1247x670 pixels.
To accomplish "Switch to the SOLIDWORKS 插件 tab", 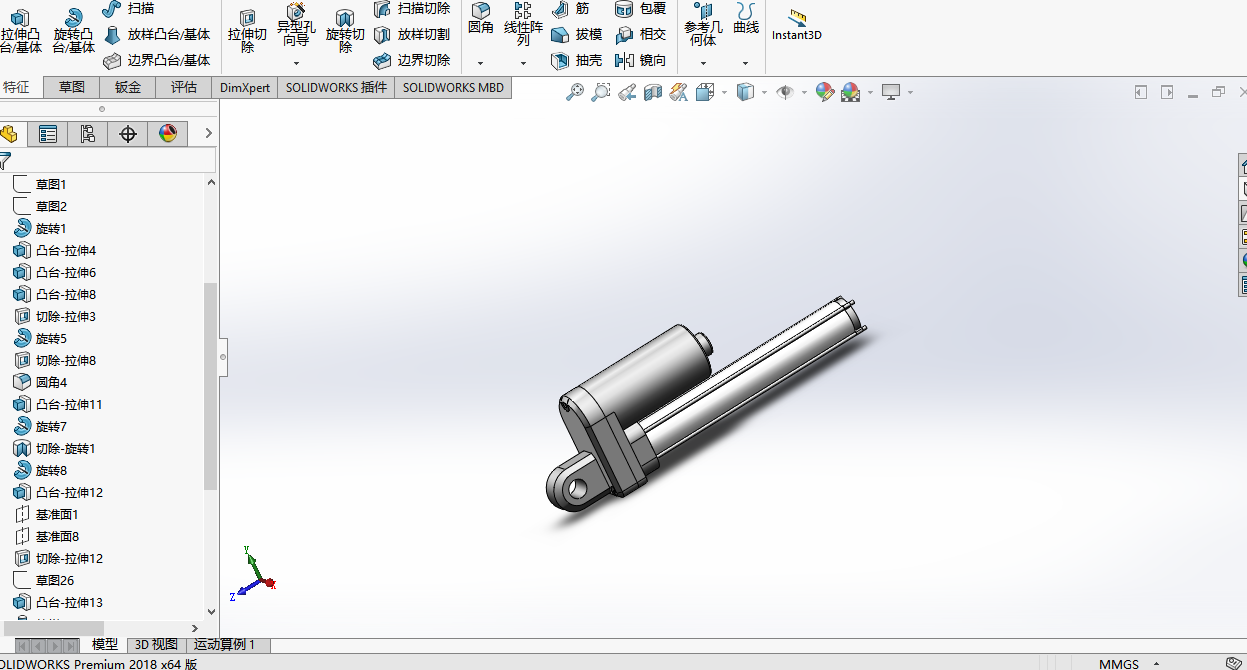I will point(336,87).
